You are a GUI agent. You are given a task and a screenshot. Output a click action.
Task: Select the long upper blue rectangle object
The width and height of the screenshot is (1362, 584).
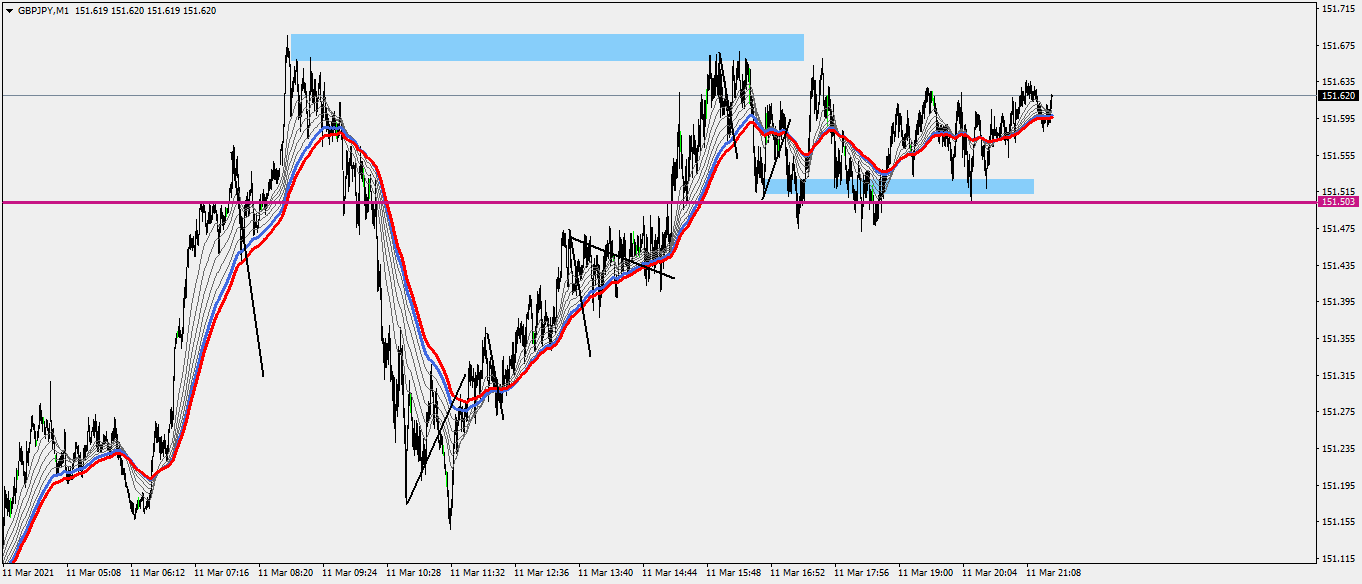[x=547, y=47]
